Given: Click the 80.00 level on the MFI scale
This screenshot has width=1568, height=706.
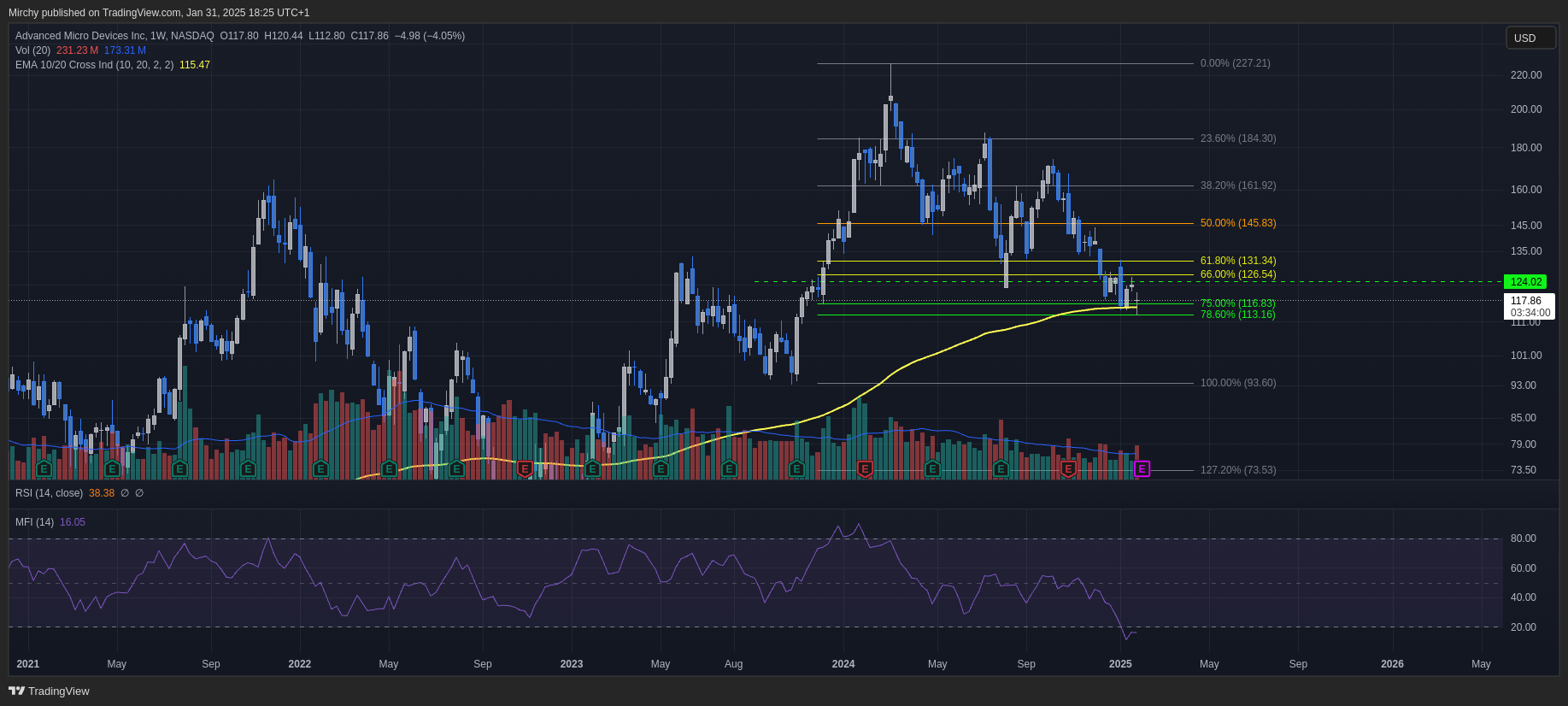Looking at the screenshot, I should [1524, 538].
